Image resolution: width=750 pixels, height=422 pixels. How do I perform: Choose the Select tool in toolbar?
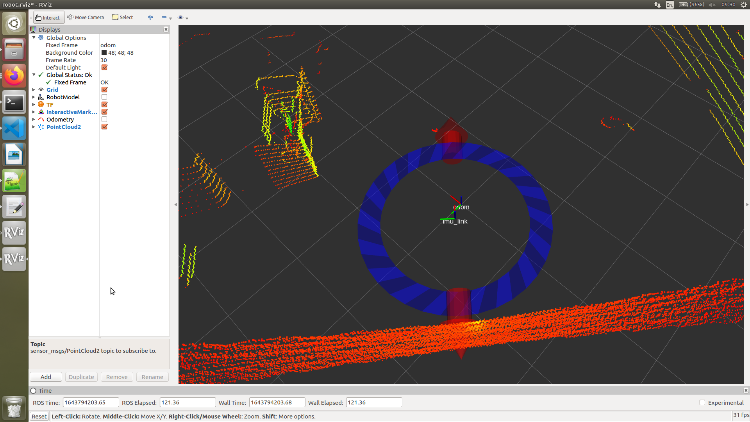123,17
